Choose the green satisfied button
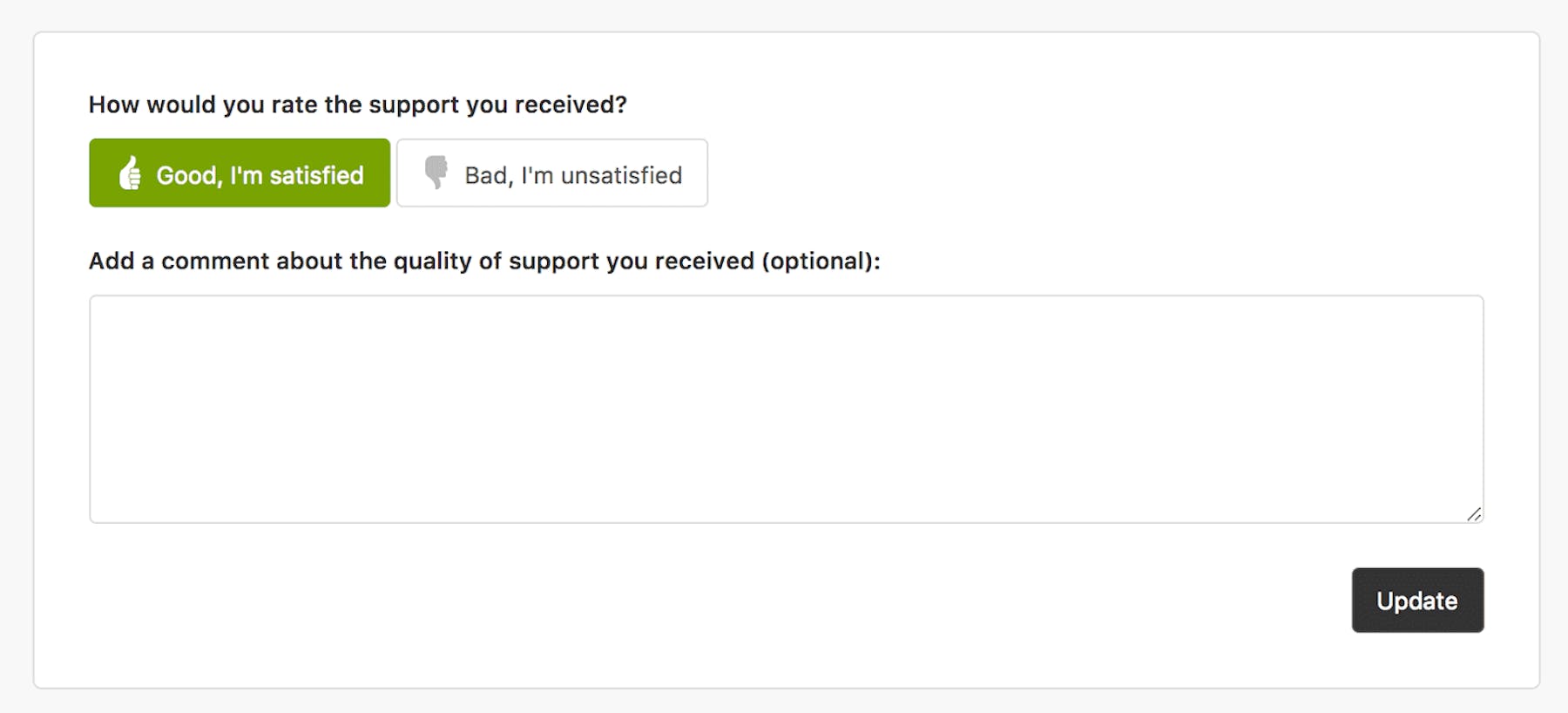Image resolution: width=1568 pixels, height=713 pixels. [240, 173]
